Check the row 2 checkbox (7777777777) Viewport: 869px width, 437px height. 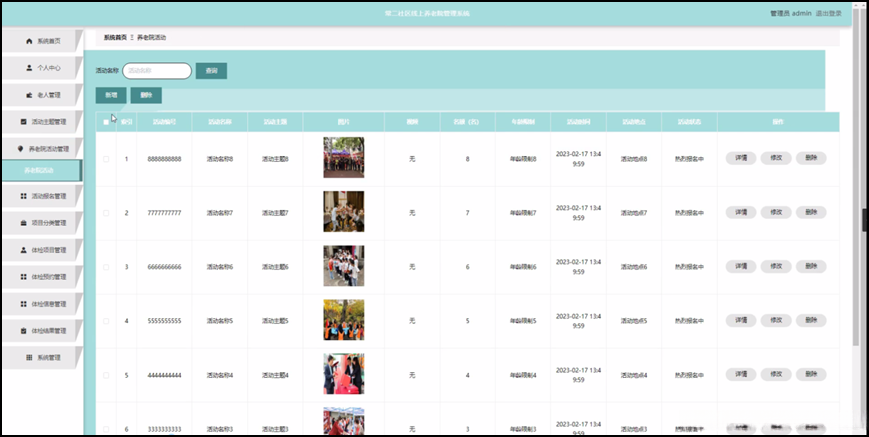(x=106, y=213)
